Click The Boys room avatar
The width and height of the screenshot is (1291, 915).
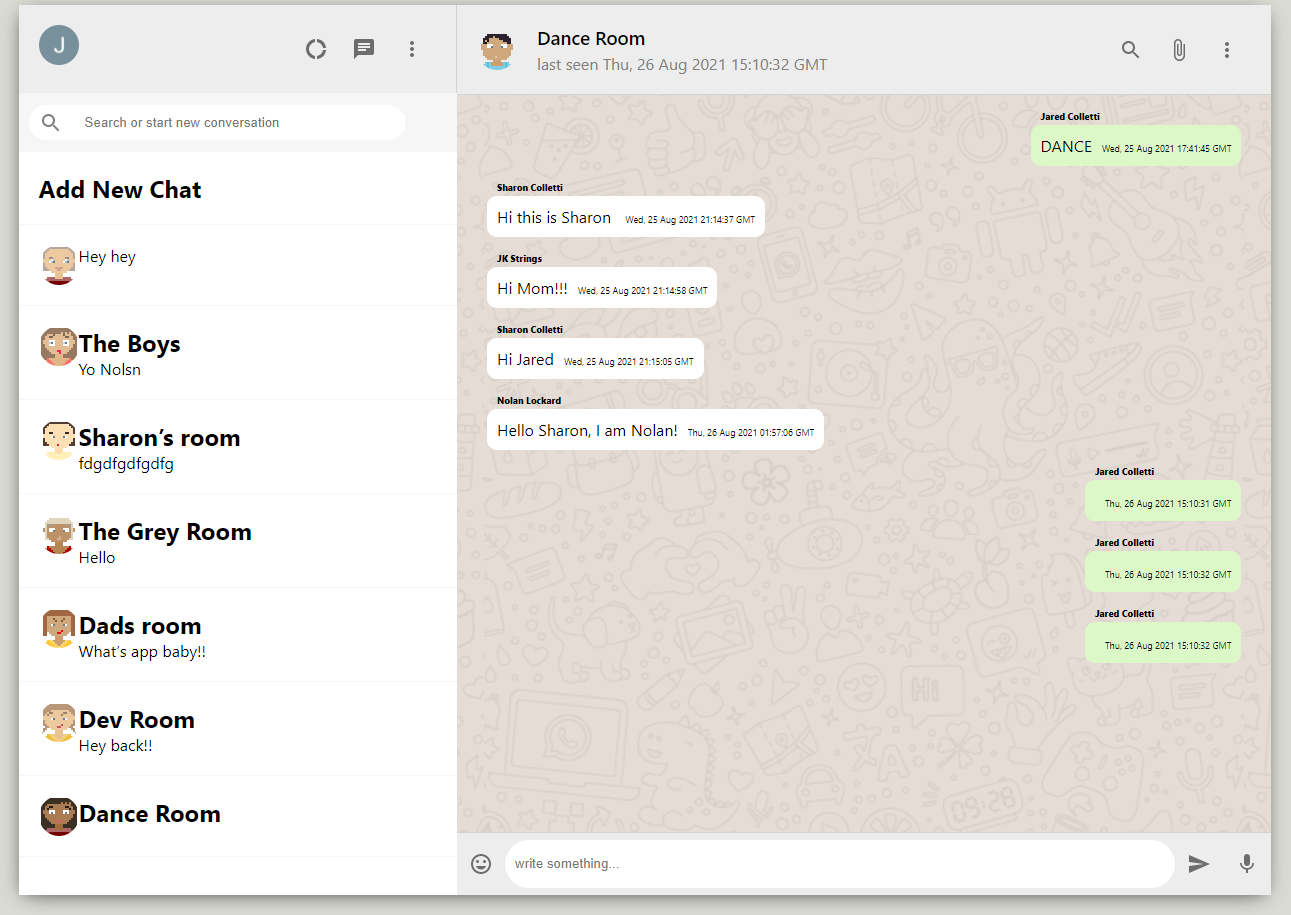[x=59, y=346]
